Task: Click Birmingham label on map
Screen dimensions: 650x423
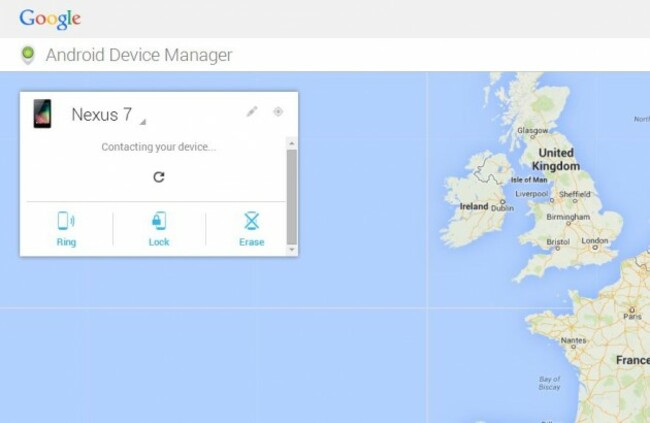Action: coord(568,216)
